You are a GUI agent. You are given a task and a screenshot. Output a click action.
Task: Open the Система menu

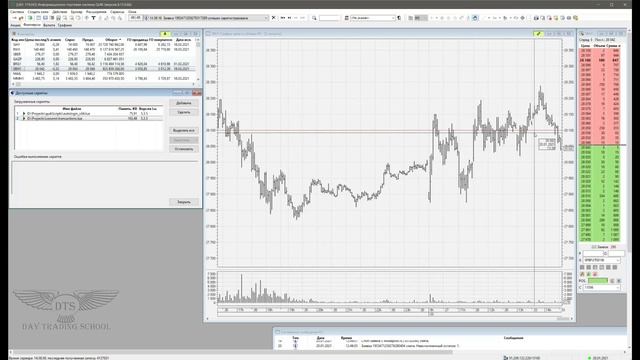pos(17,12)
